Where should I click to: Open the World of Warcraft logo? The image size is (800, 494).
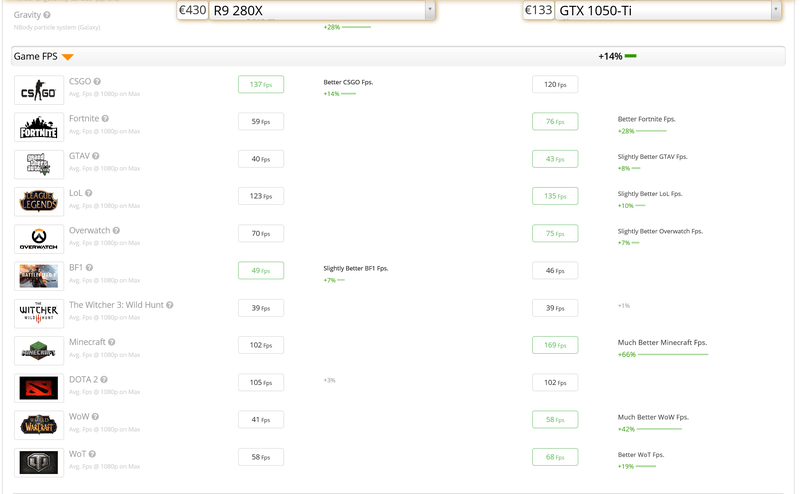(39, 425)
